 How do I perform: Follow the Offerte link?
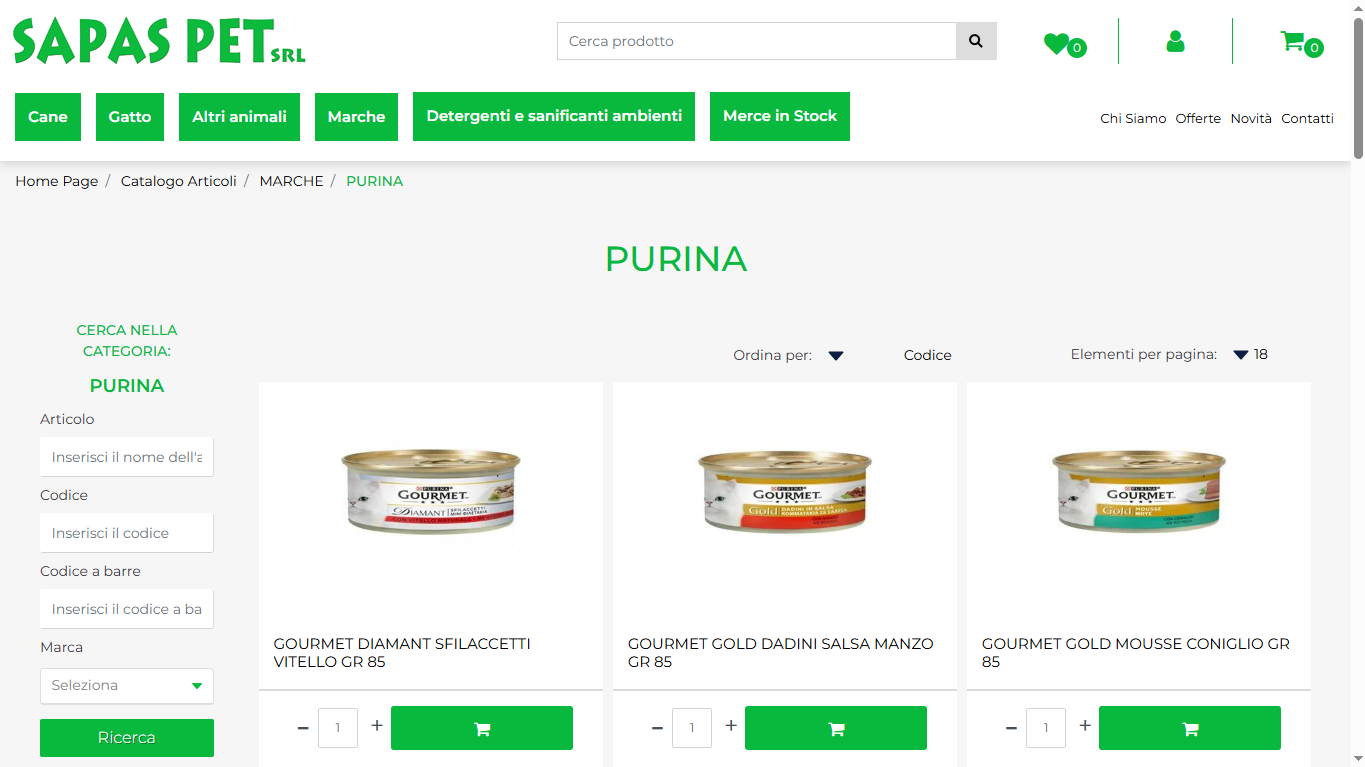pos(1198,118)
